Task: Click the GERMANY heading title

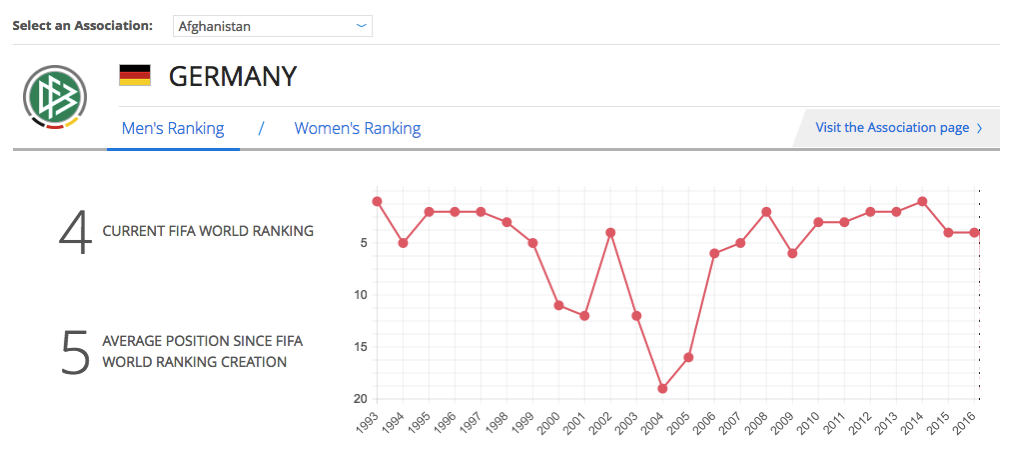Action: tap(232, 76)
